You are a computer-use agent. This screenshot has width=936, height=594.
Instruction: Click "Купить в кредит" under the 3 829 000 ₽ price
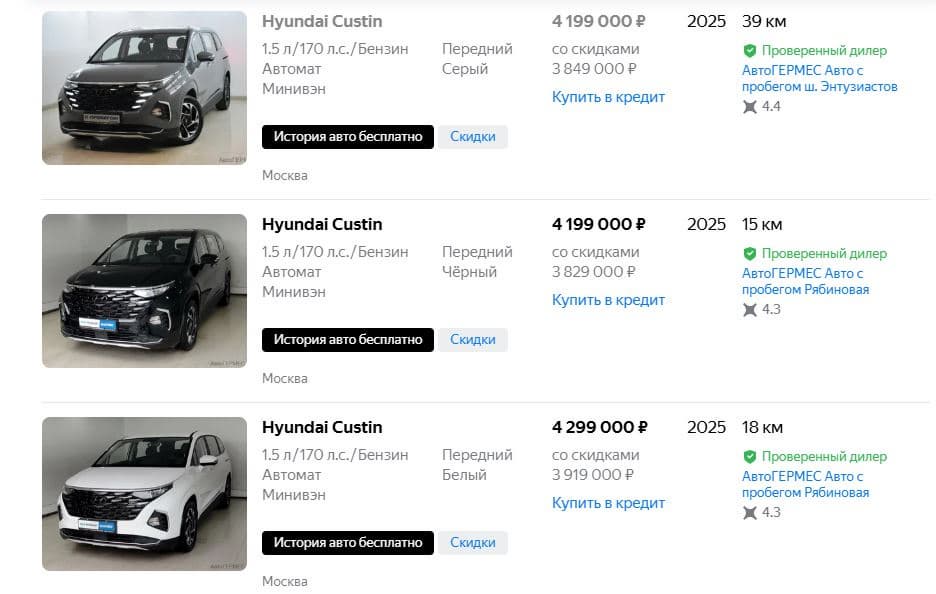point(608,300)
